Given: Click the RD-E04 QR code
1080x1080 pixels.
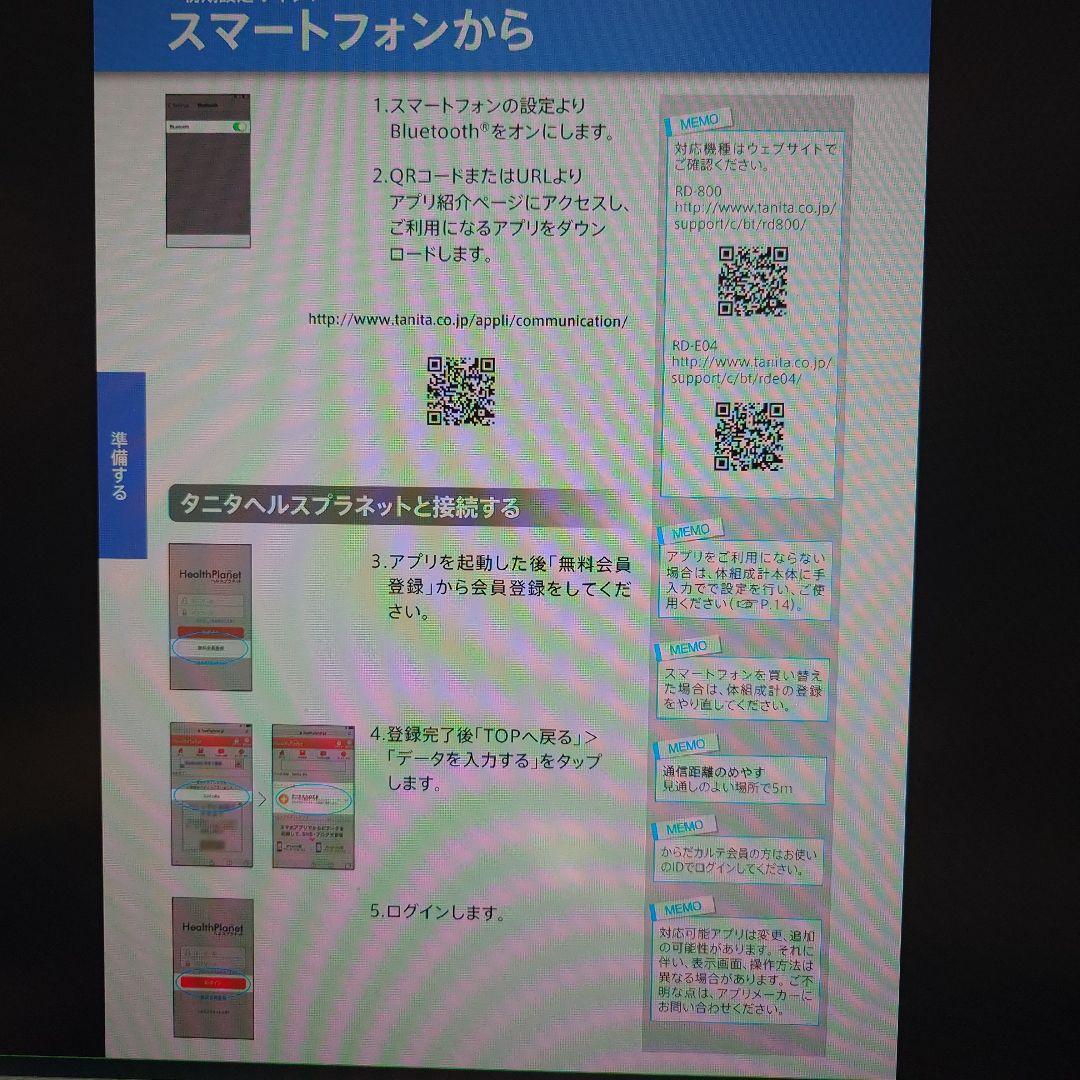Looking at the screenshot, I should tap(750, 438).
